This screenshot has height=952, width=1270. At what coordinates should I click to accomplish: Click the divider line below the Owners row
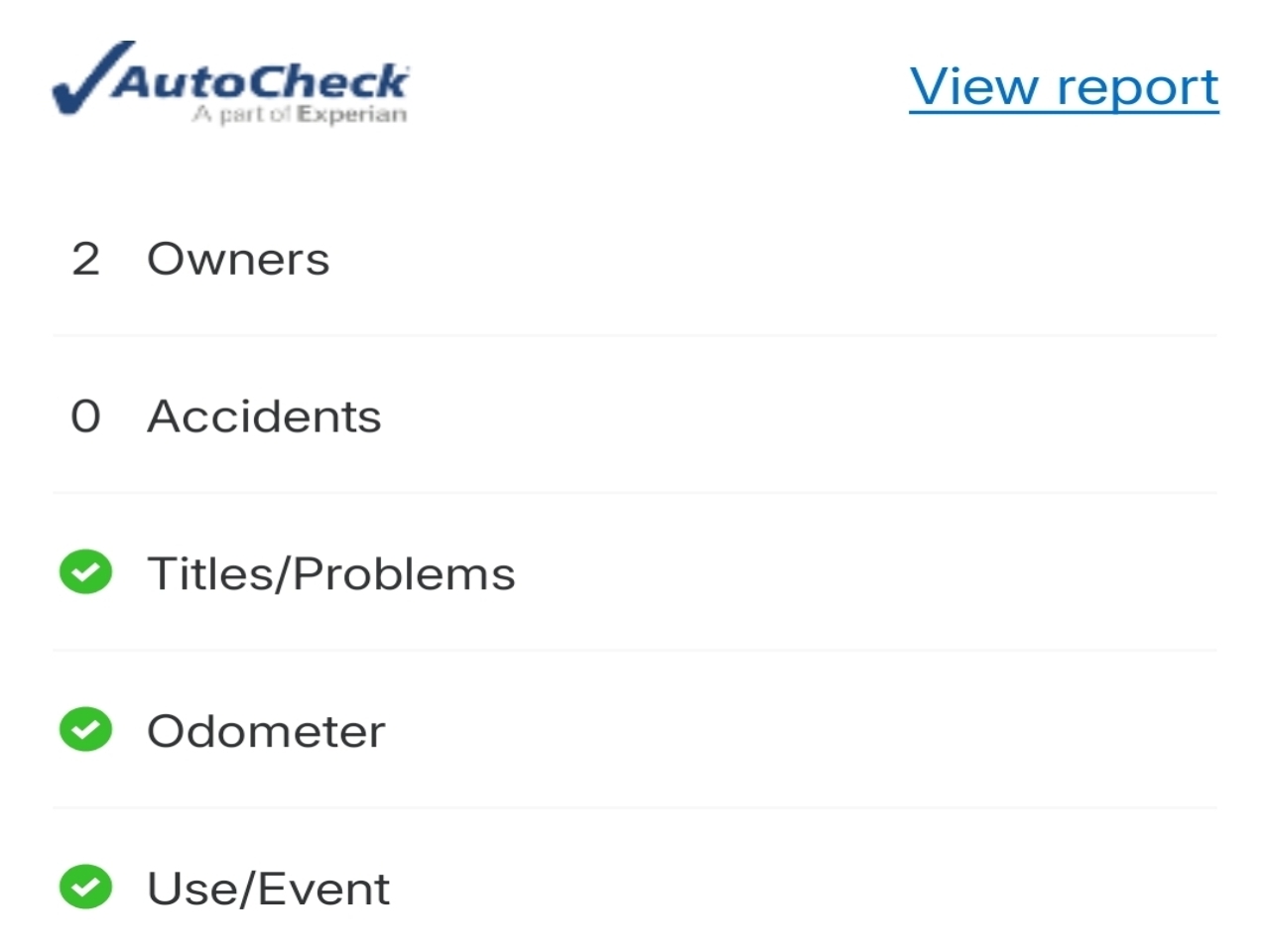pos(635,336)
